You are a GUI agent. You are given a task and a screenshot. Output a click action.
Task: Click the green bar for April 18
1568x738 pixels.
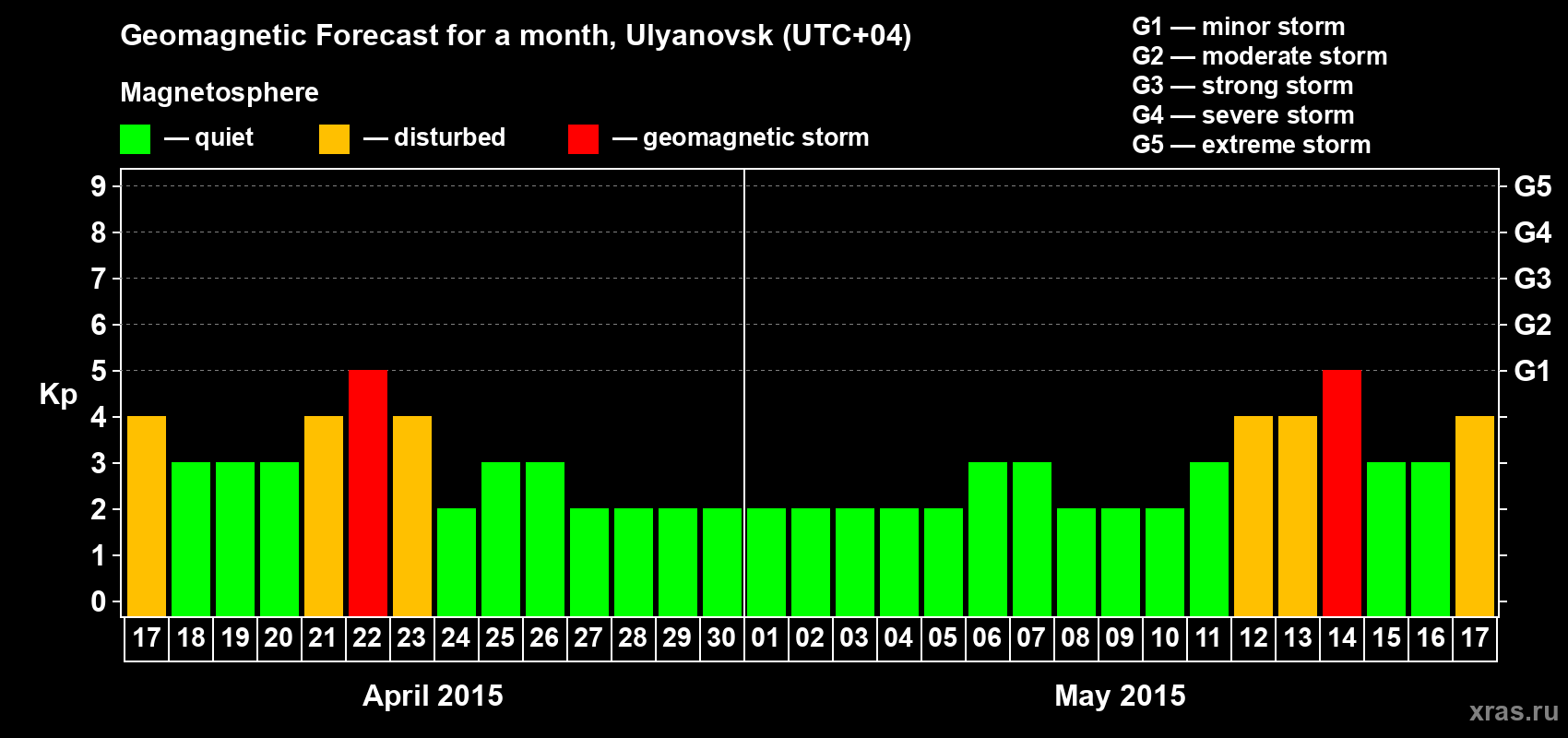click(191, 539)
